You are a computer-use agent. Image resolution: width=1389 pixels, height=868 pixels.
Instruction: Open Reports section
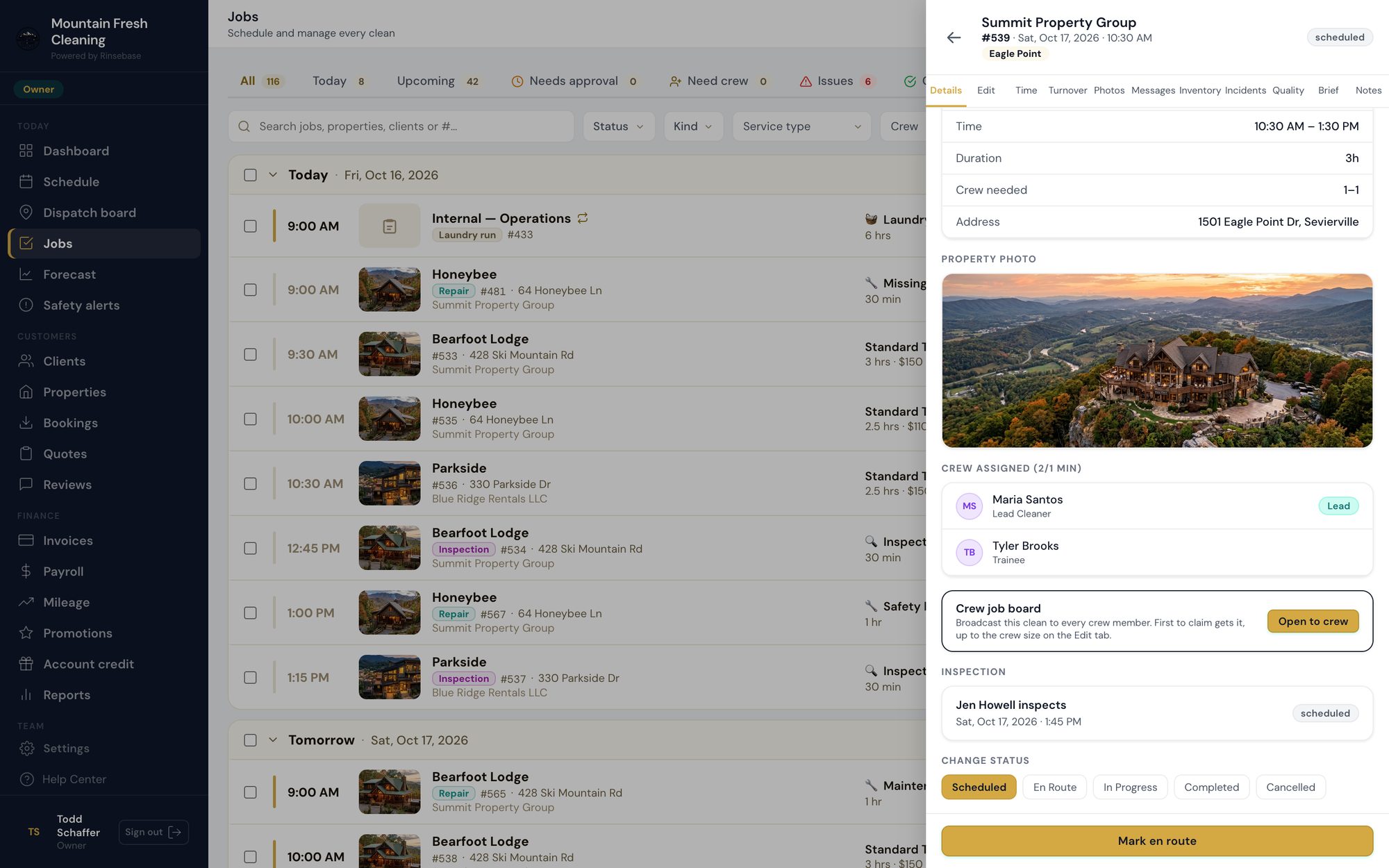click(x=104, y=695)
